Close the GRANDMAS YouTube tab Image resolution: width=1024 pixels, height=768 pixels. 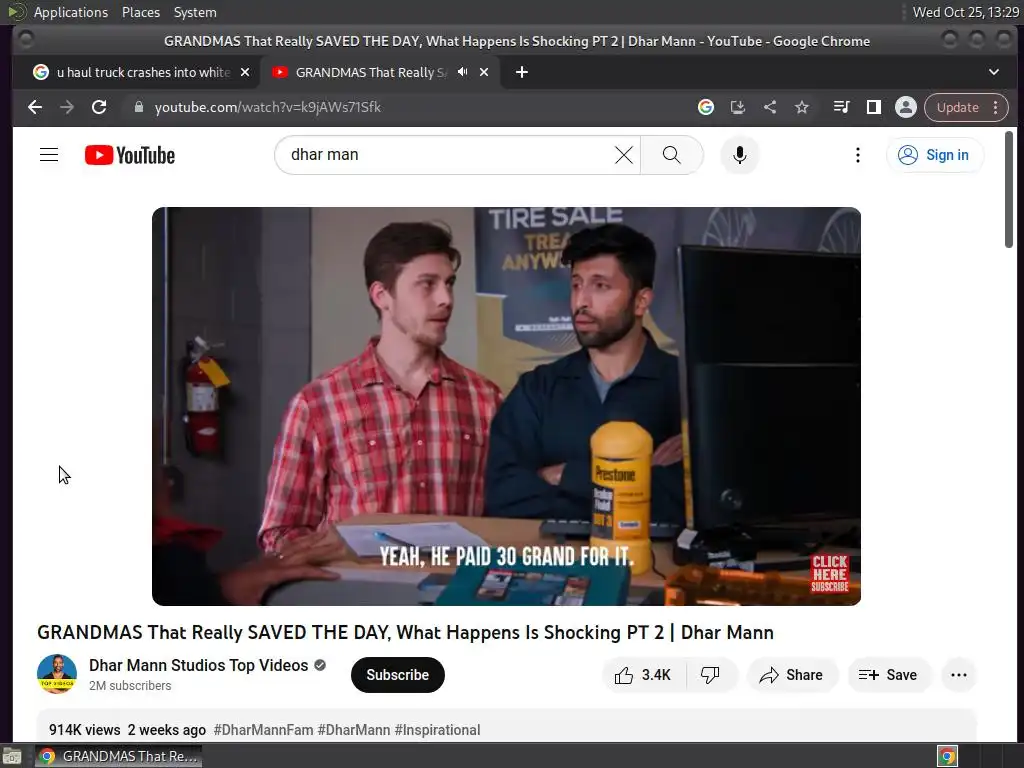484,72
